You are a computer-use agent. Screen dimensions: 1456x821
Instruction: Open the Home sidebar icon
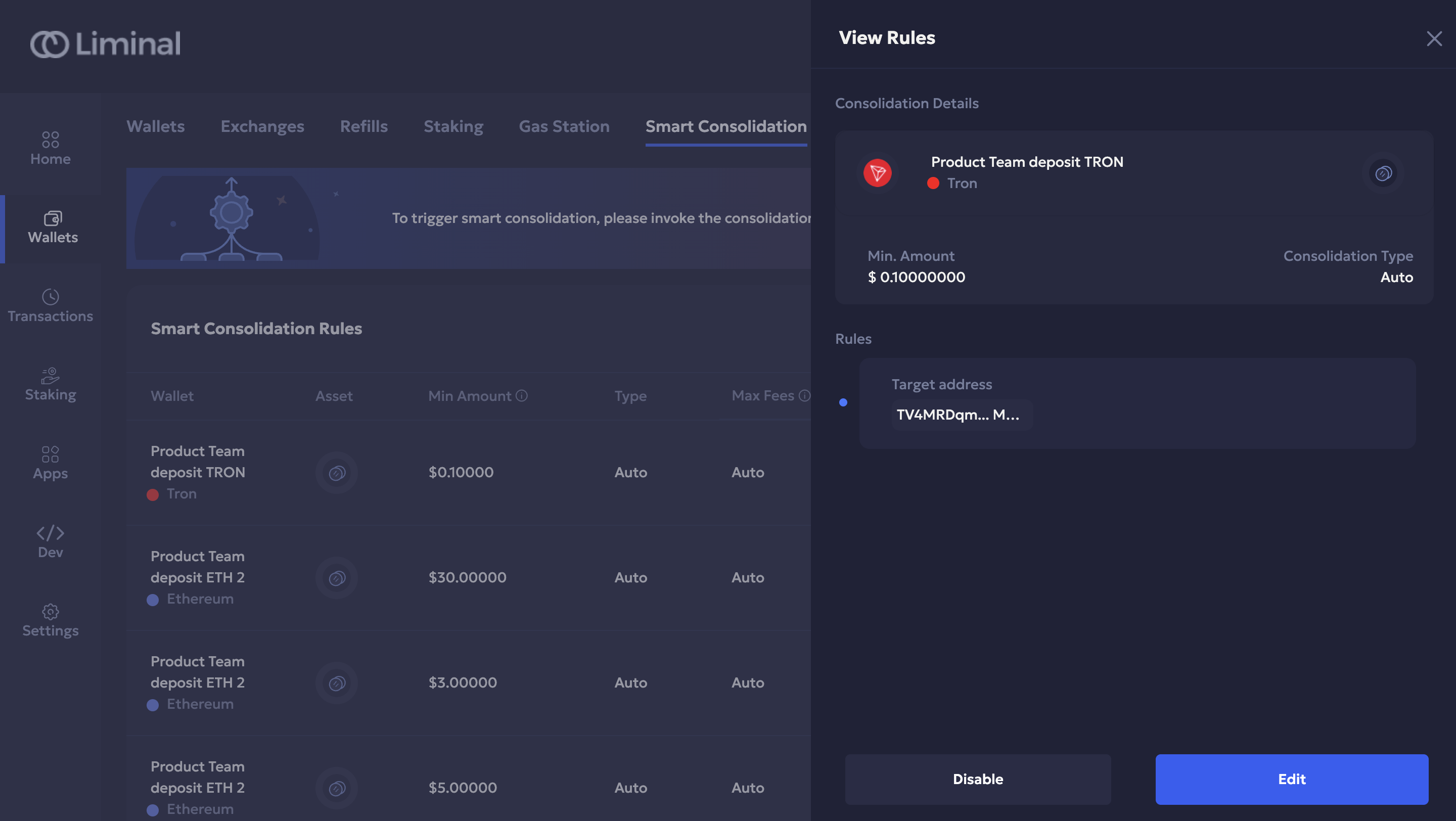click(x=51, y=140)
